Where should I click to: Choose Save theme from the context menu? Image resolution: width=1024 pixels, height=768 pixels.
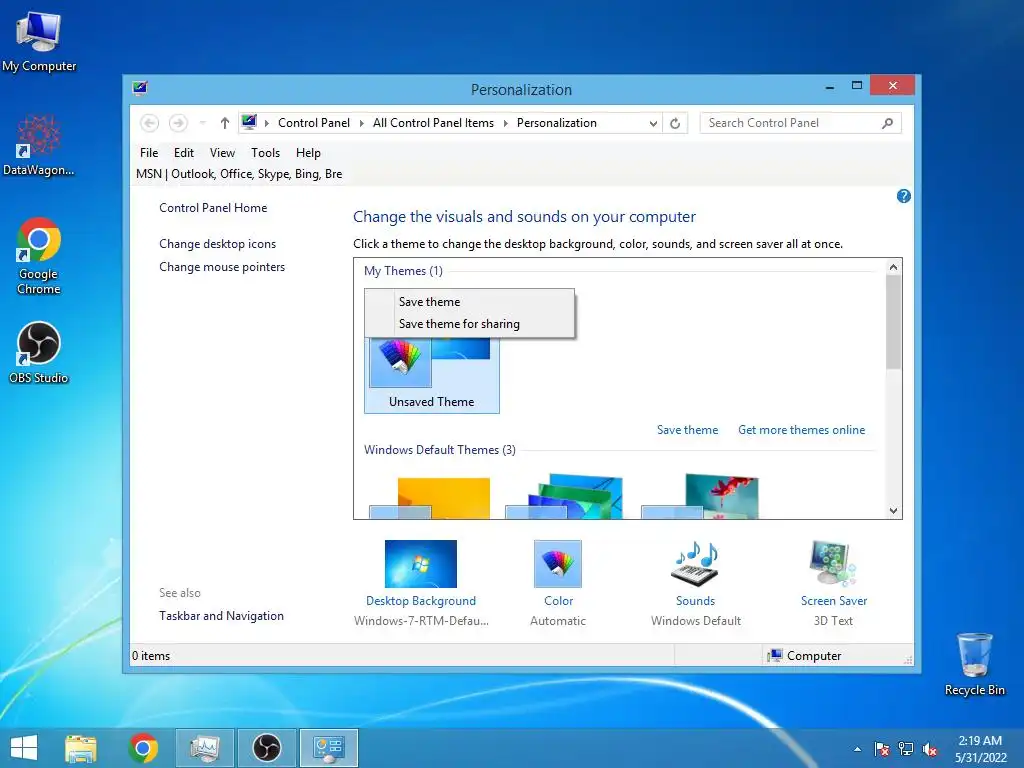[470, 302]
